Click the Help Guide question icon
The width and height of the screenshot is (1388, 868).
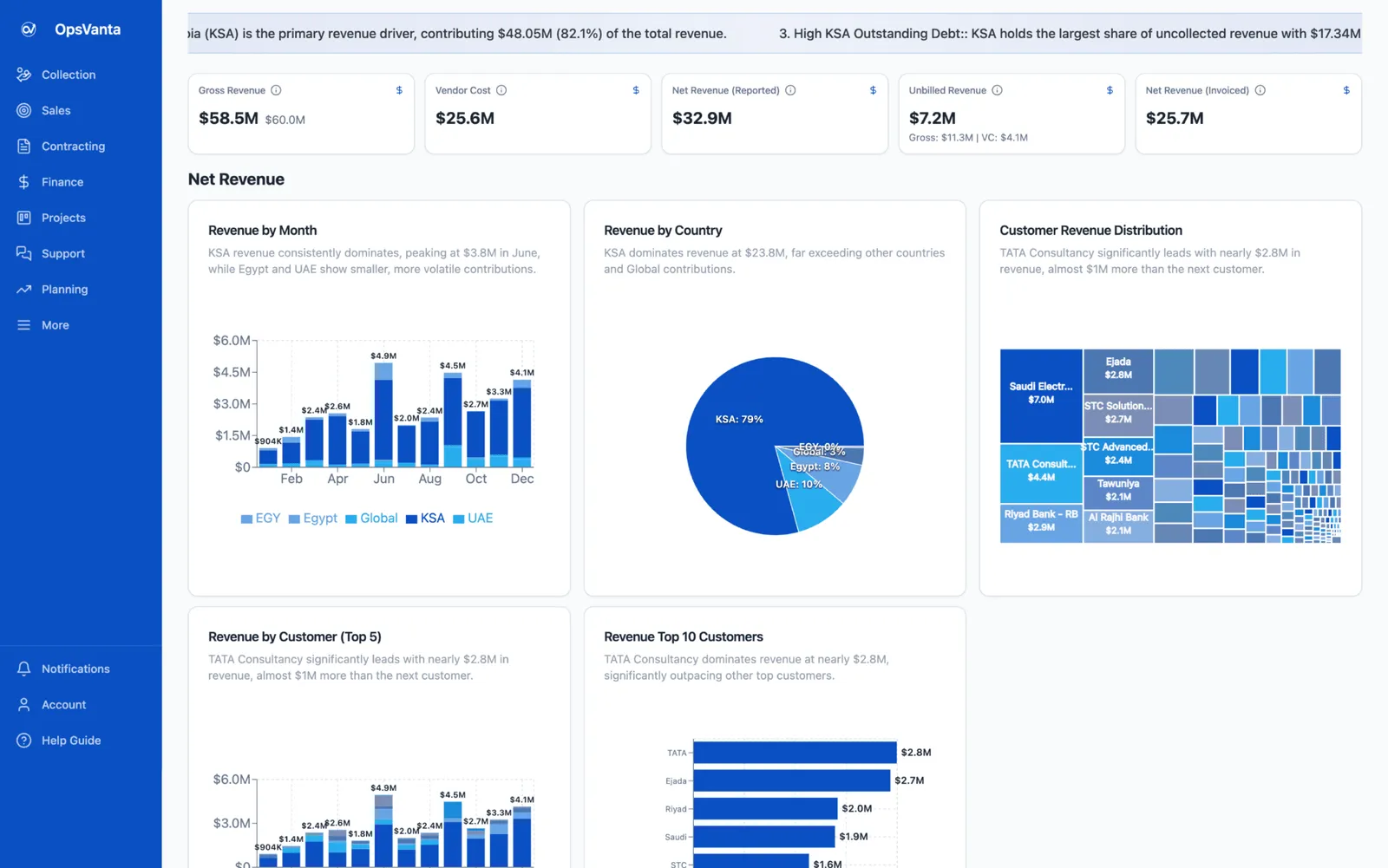(x=24, y=741)
